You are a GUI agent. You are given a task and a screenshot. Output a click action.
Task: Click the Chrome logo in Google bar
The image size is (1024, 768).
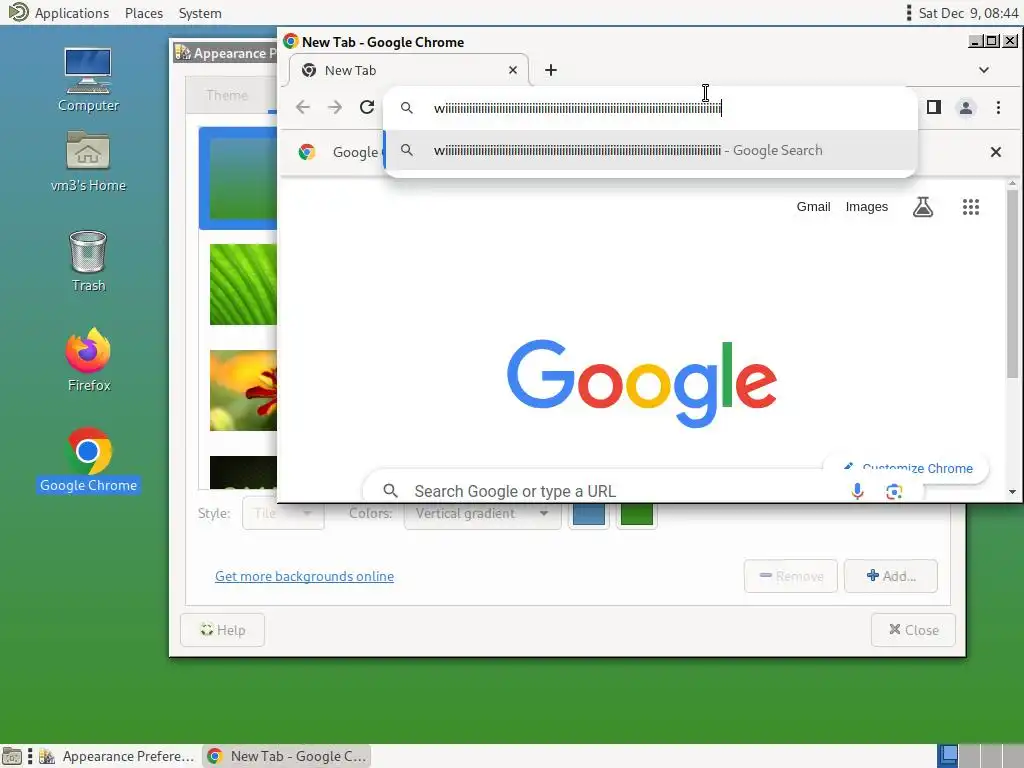click(306, 152)
